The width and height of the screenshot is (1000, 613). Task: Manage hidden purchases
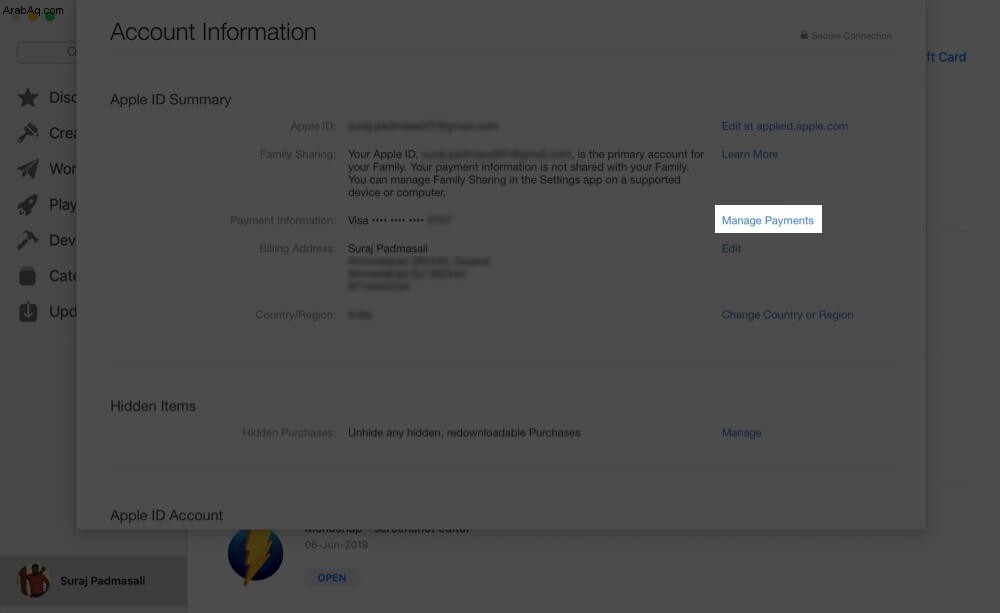pyautogui.click(x=741, y=432)
